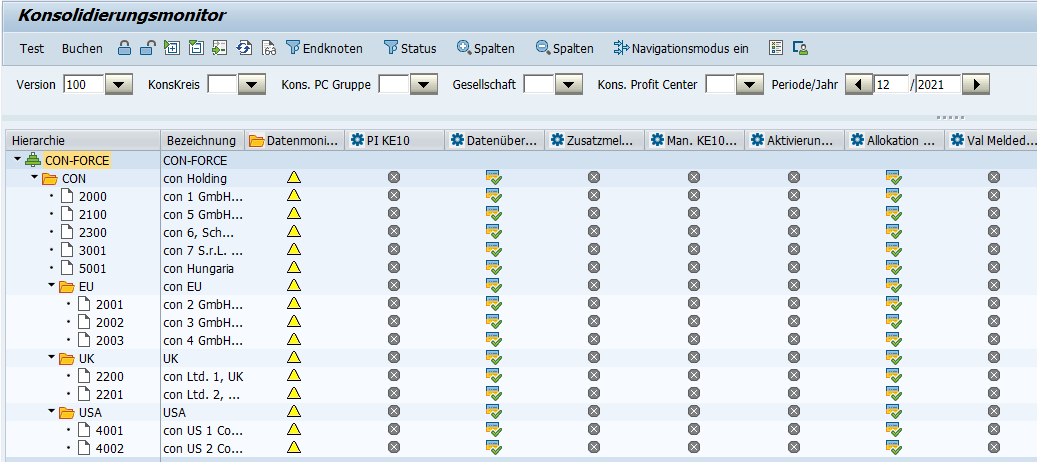
Task: Open the Test menu
Action: pyautogui.click(x=32, y=48)
